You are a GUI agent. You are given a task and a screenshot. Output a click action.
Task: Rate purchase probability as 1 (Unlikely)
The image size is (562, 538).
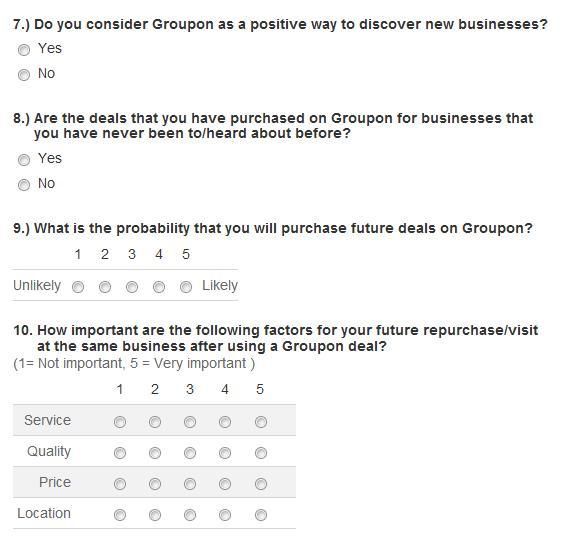click(78, 287)
